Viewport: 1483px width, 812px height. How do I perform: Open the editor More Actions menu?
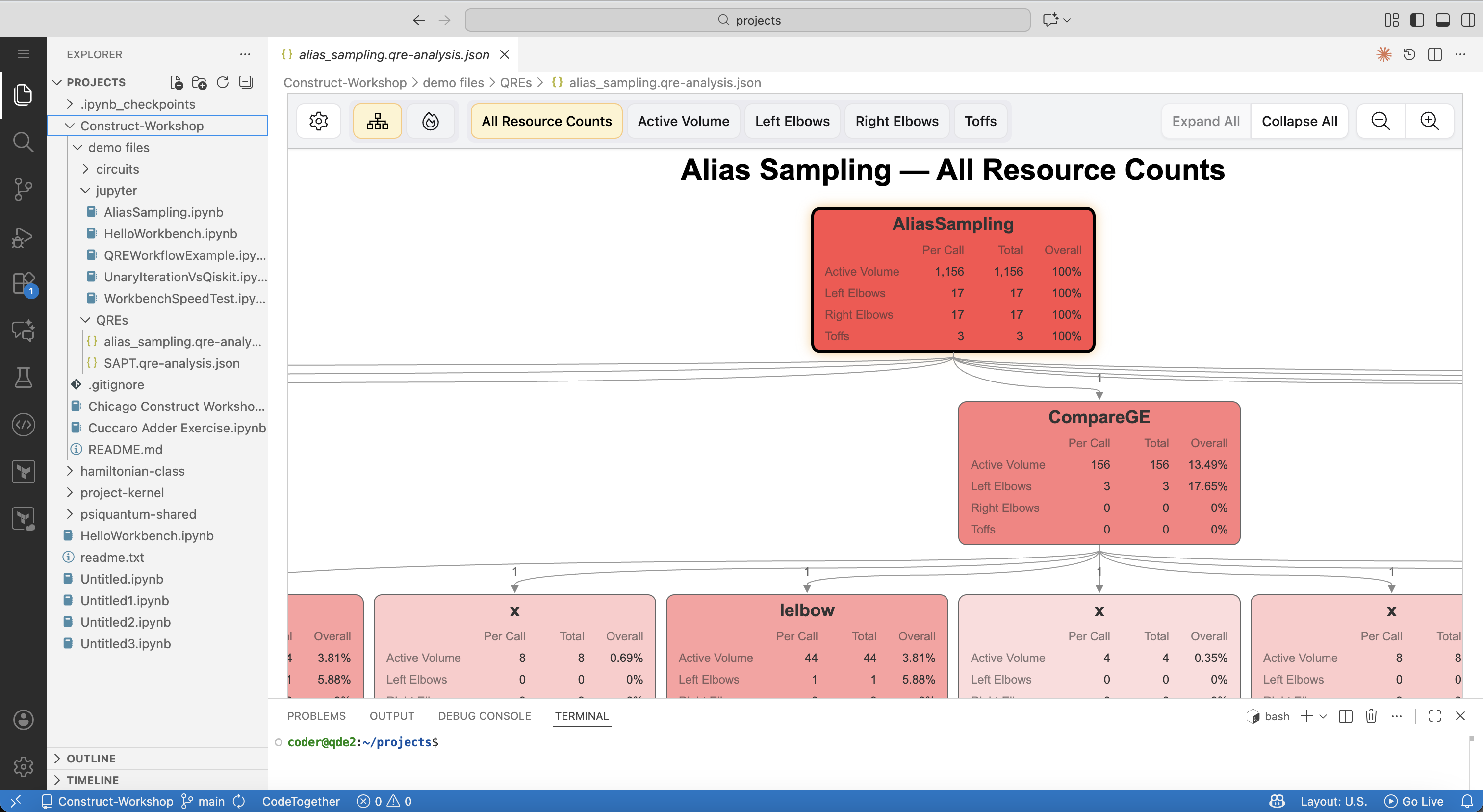[1460, 54]
